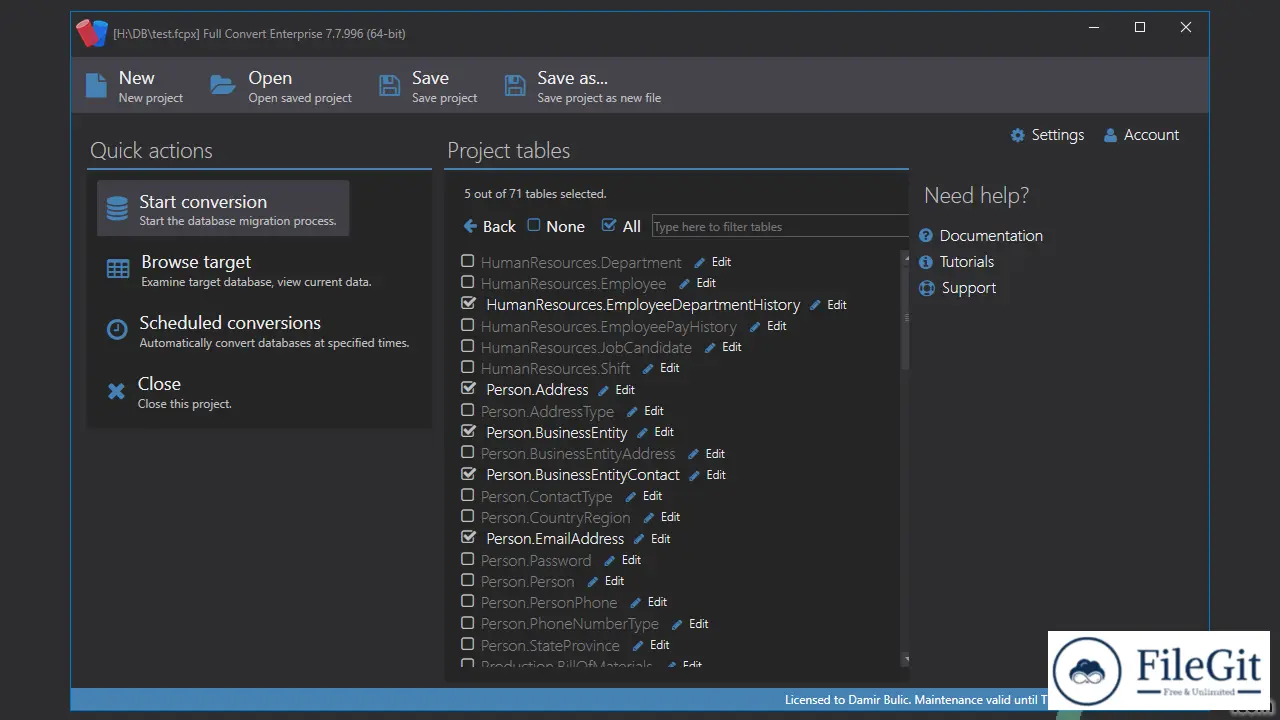Click pencil icon next to Person.EmailAddress
Screen dimensions: 1280x720
coord(640,539)
